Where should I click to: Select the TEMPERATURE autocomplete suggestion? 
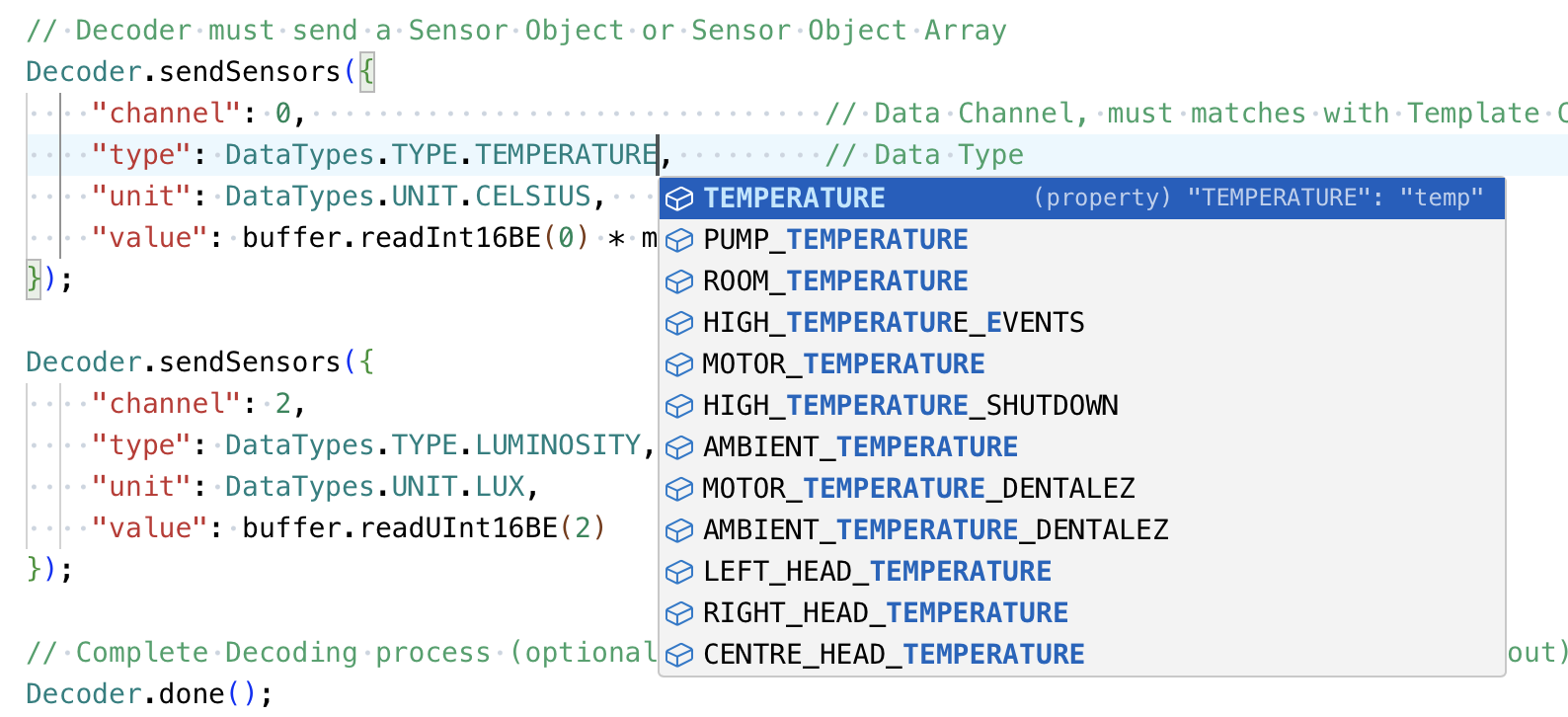click(x=794, y=199)
